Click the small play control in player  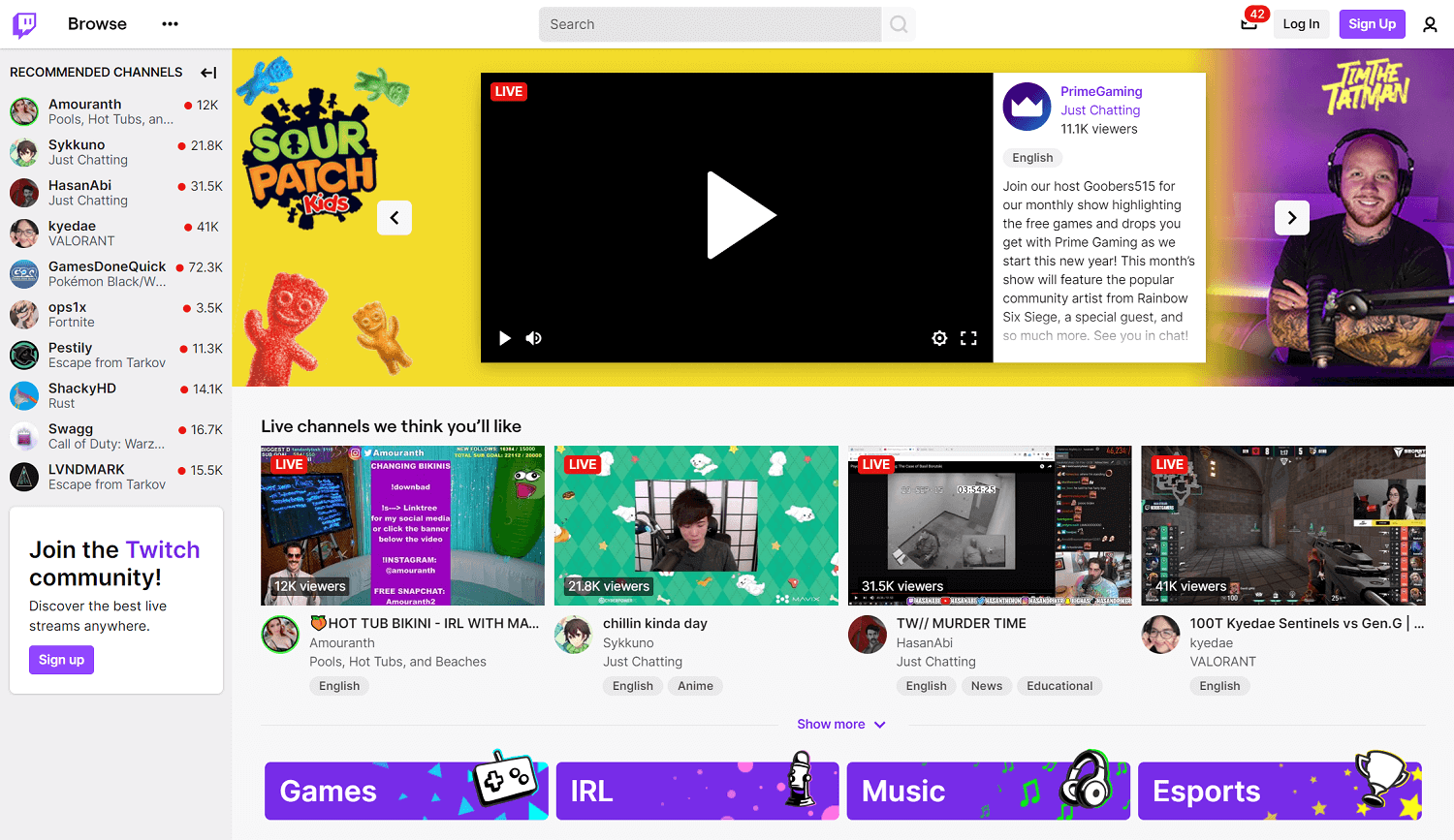point(504,338)
